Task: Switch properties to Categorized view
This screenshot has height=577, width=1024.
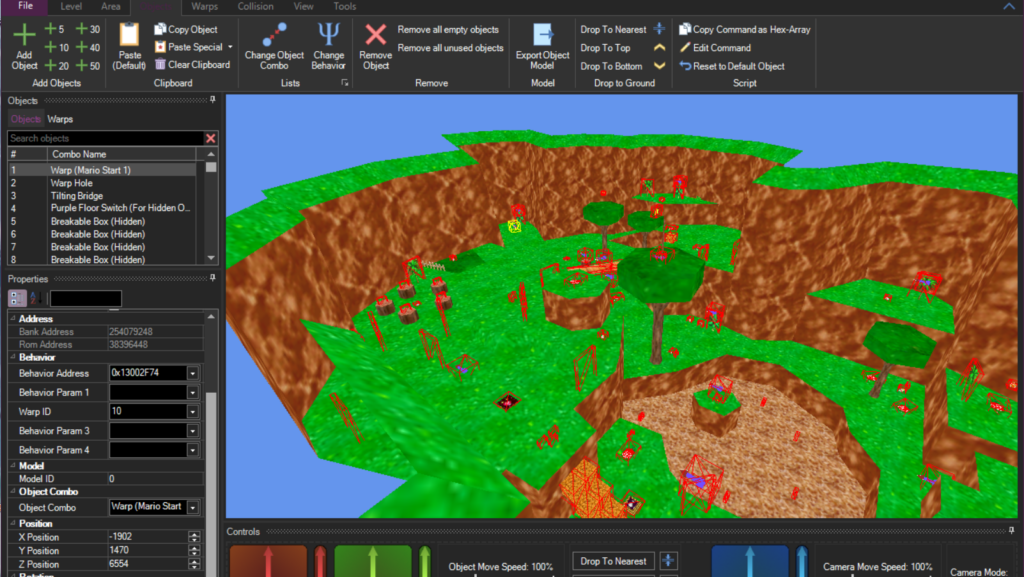Action: tap(17, 298)
